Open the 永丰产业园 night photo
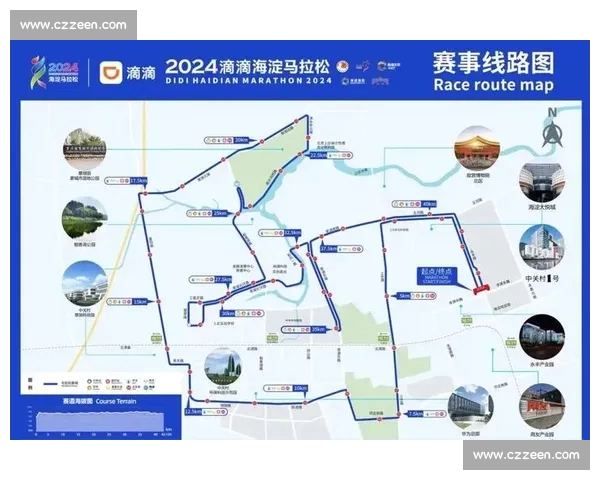 tap(542, 337)
